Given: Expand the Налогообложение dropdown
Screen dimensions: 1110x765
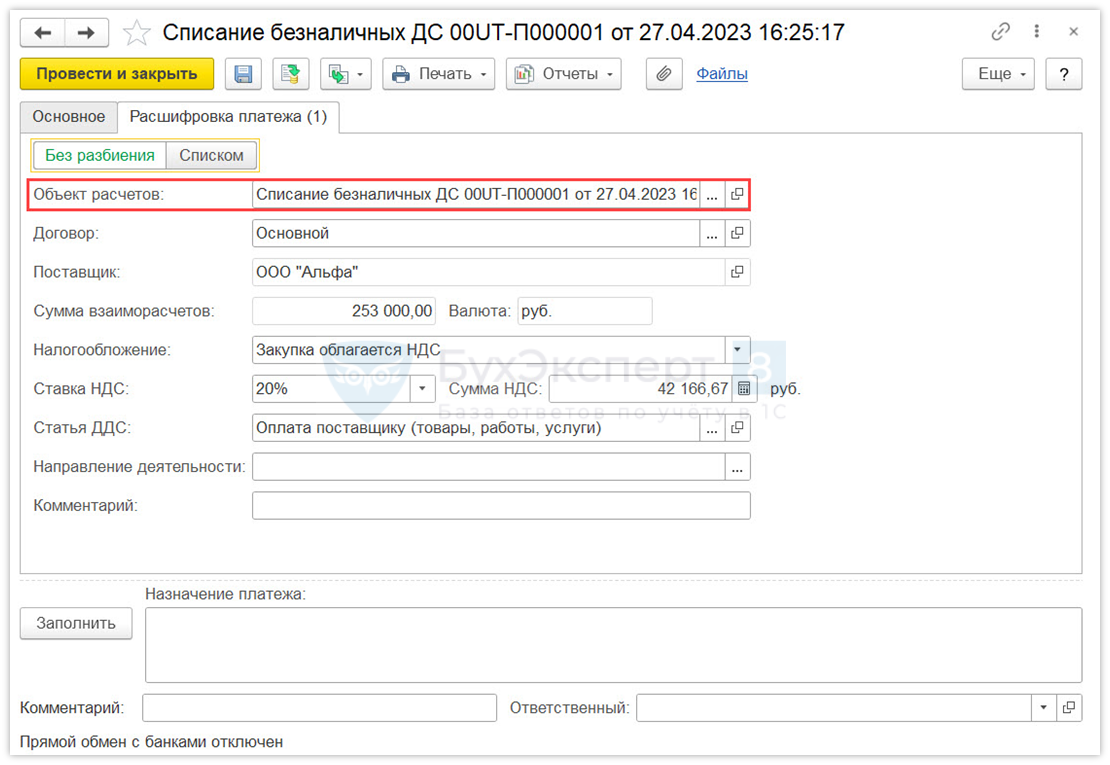Looking at the screenshot, I should point(738,350).
